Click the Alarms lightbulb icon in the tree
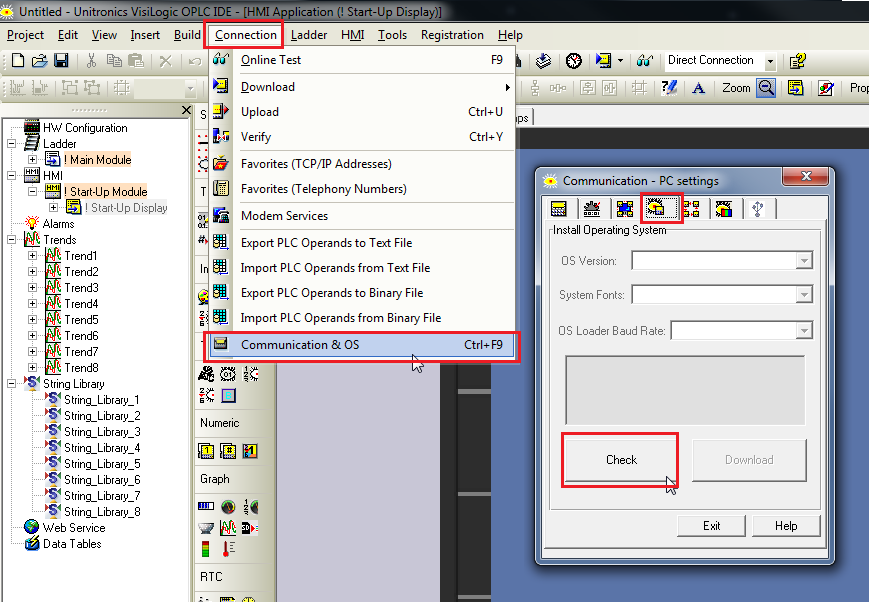This screenshot has width=869, height=602. coord(32,223)
